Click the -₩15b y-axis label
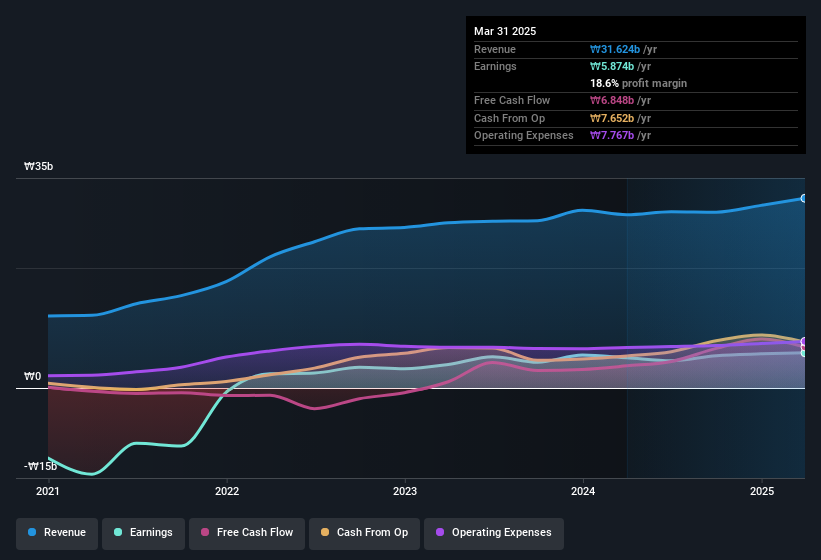Viewport: 821px width, 560px height. tap(40, 466)
